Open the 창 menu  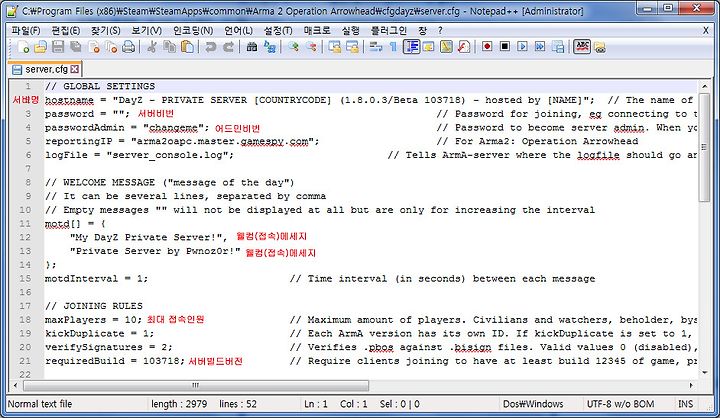[x=422, y=31]
